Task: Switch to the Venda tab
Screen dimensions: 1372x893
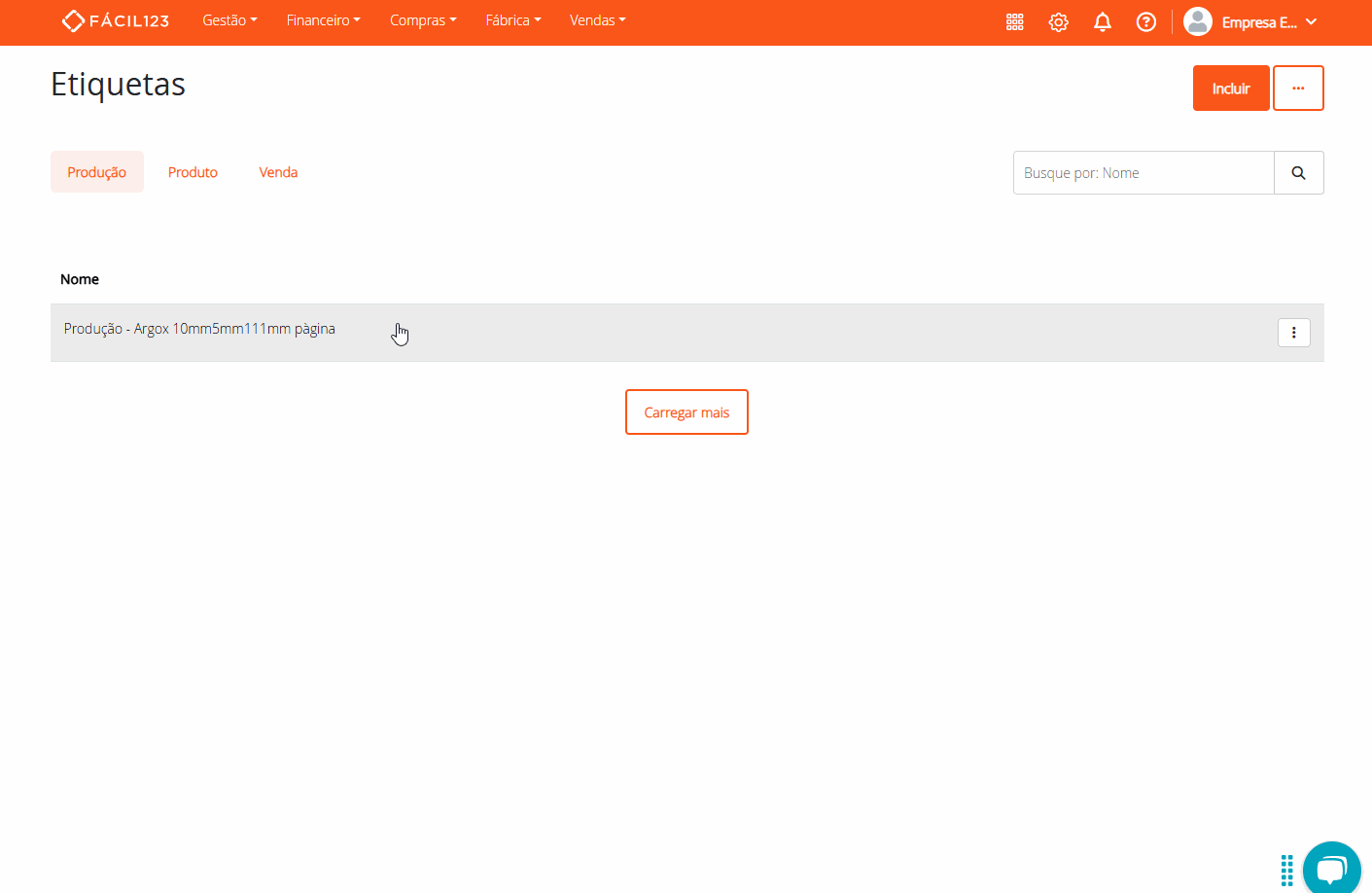Action: [278, 172]
